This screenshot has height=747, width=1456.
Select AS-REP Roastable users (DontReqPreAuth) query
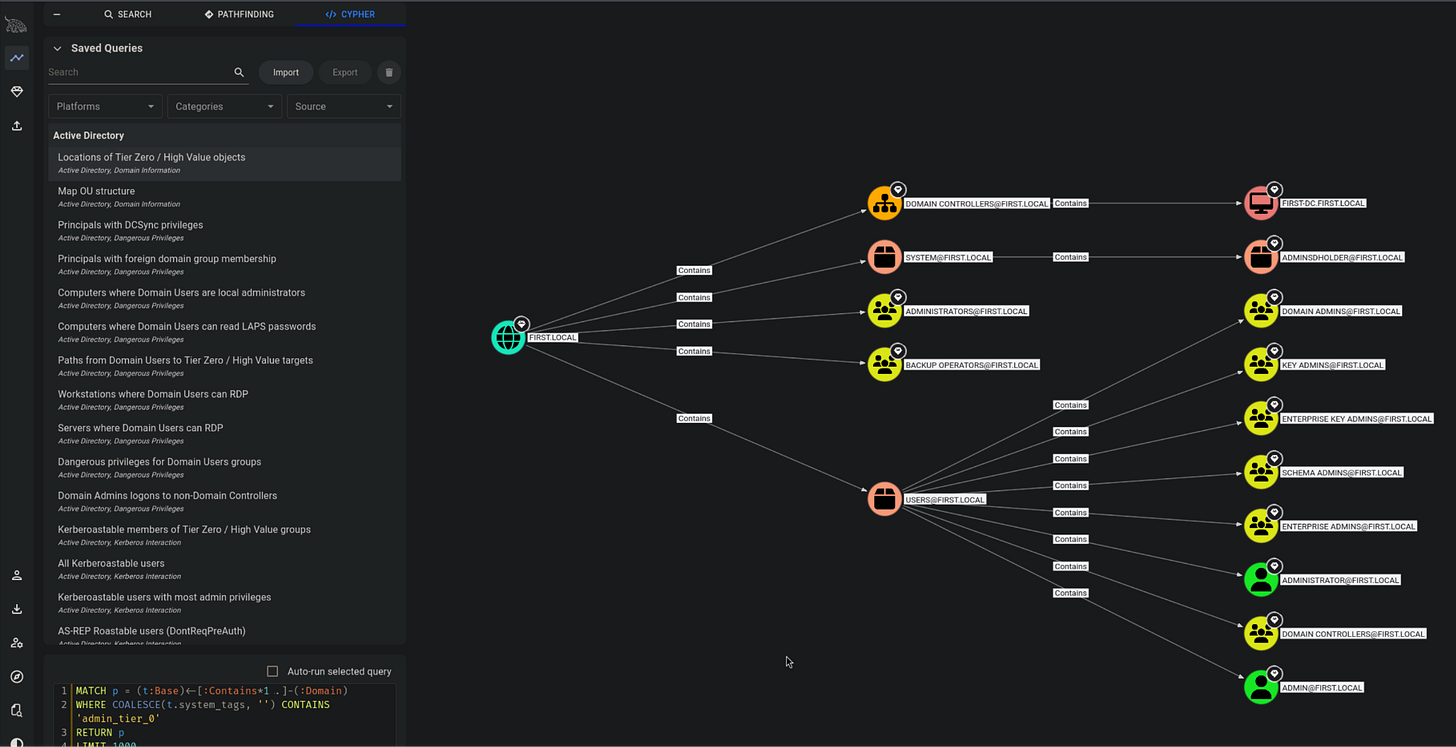(x=224, y=635)
